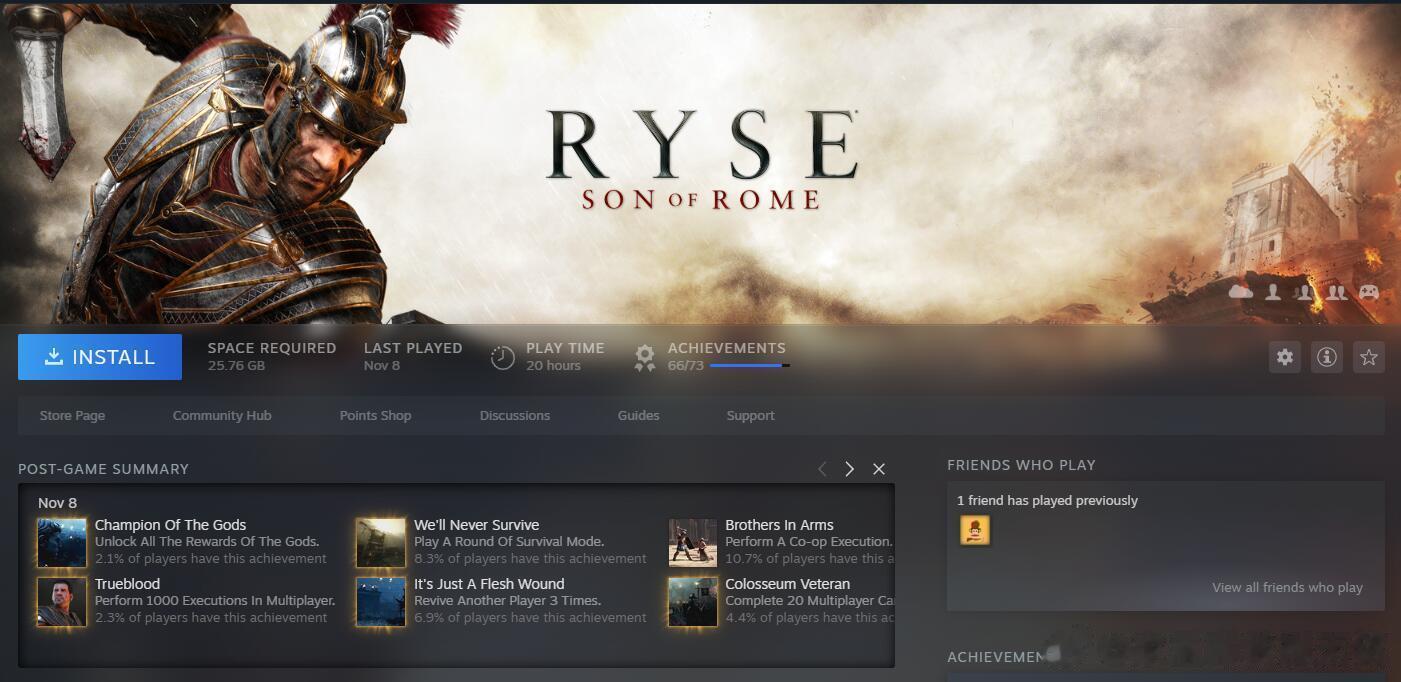Add game to favorites with star icon
Viewport: 1401px width, 682px height.
point(1369,357)
